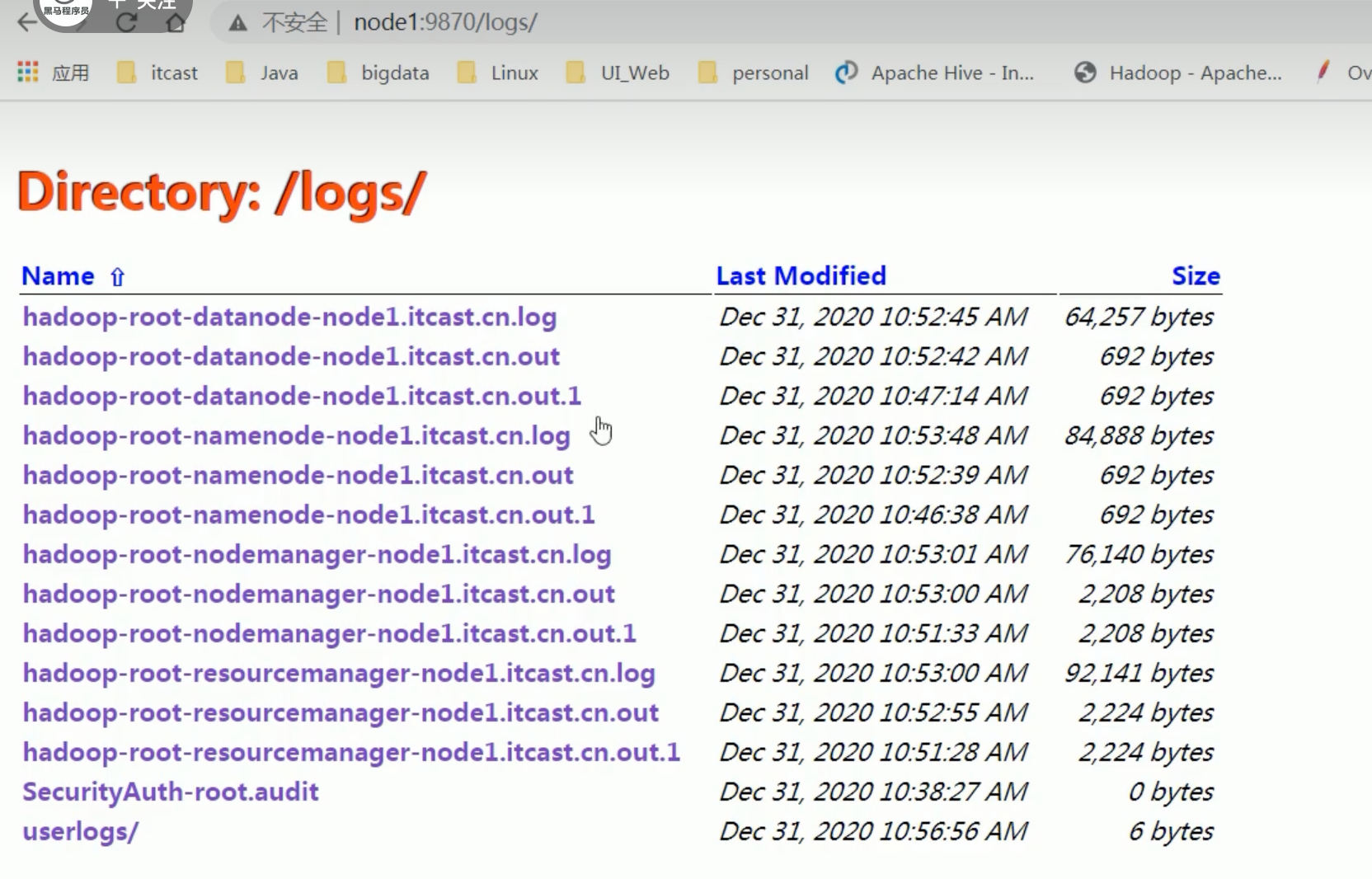Sort the listing by Size column
Screen dimensions: 1372x879
click(1196, 275)
